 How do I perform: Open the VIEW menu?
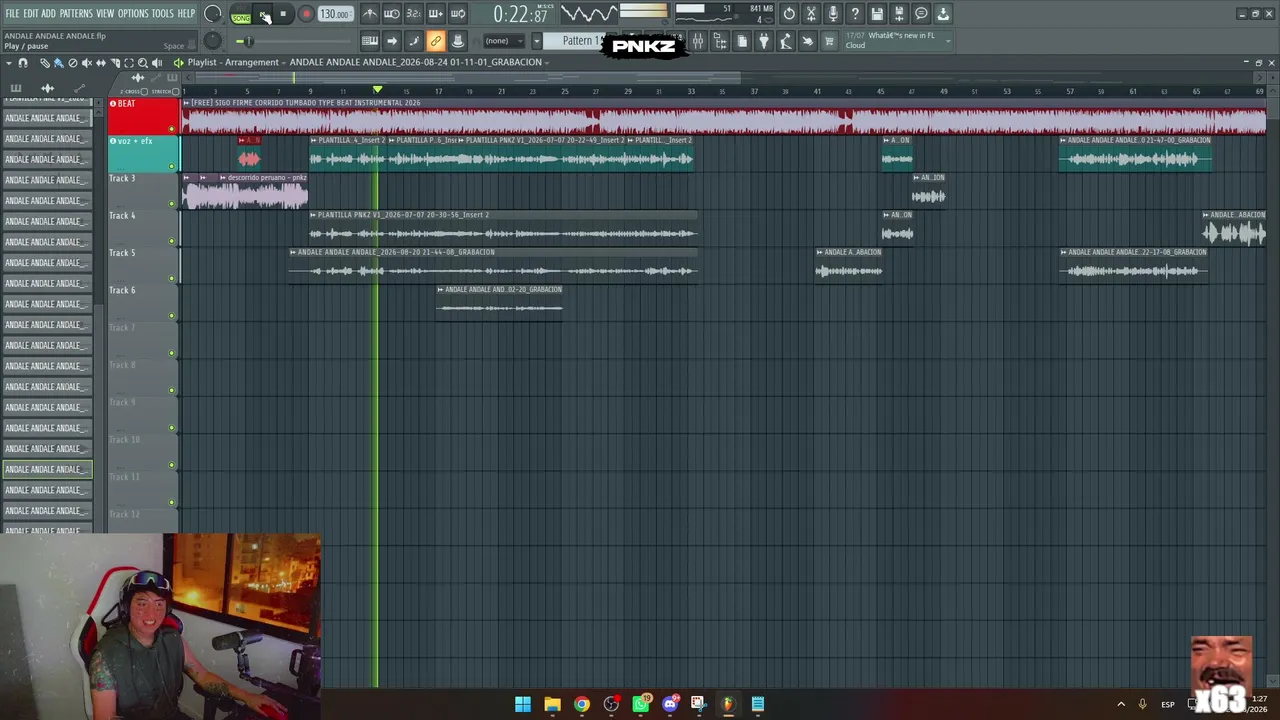click(105, 14)
